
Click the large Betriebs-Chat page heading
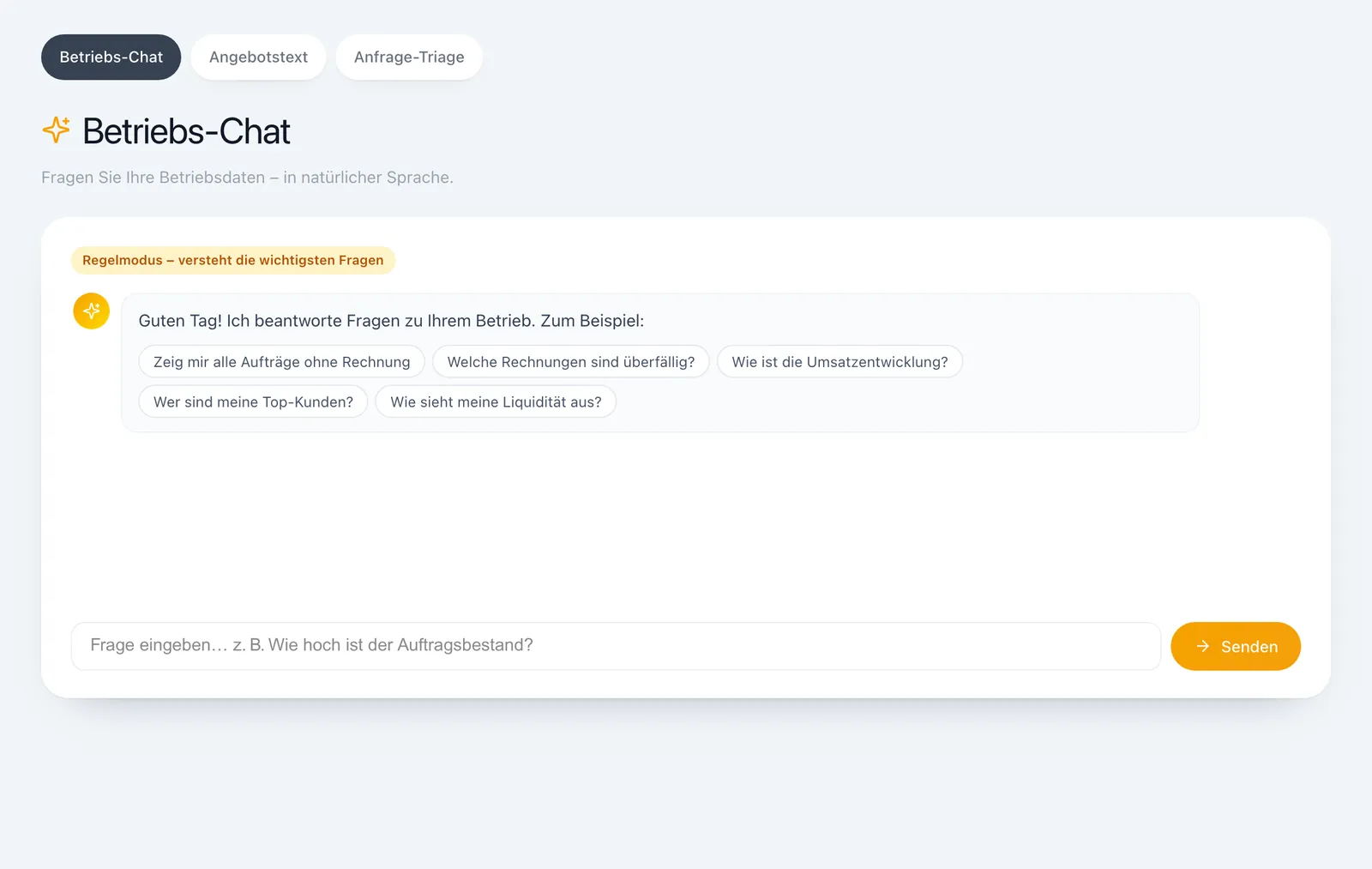coord(186,131)
